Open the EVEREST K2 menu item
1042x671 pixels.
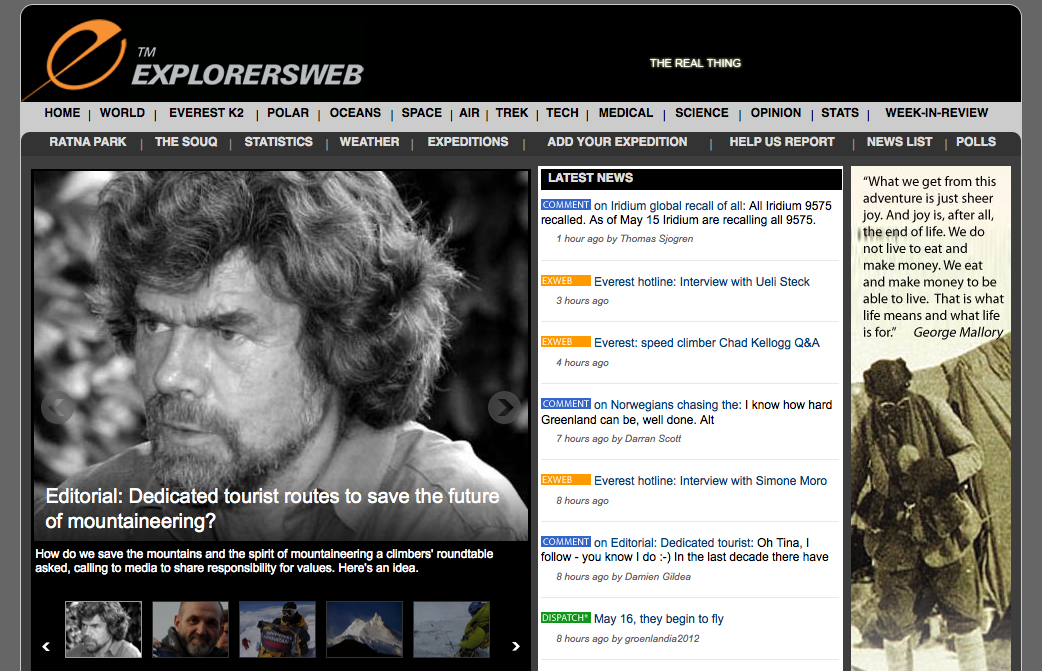[x=206, y=113]
